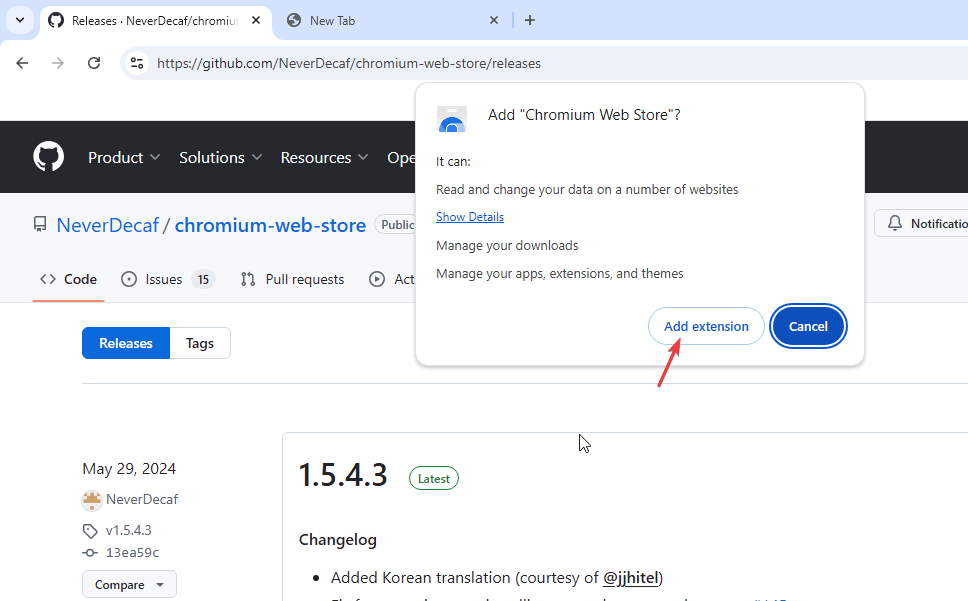Image resolution: width=968 pixels, height=601 pixels.
Task: Expand the Compare dropdown button
Action: pyautogui.click(x=130, y=584)
